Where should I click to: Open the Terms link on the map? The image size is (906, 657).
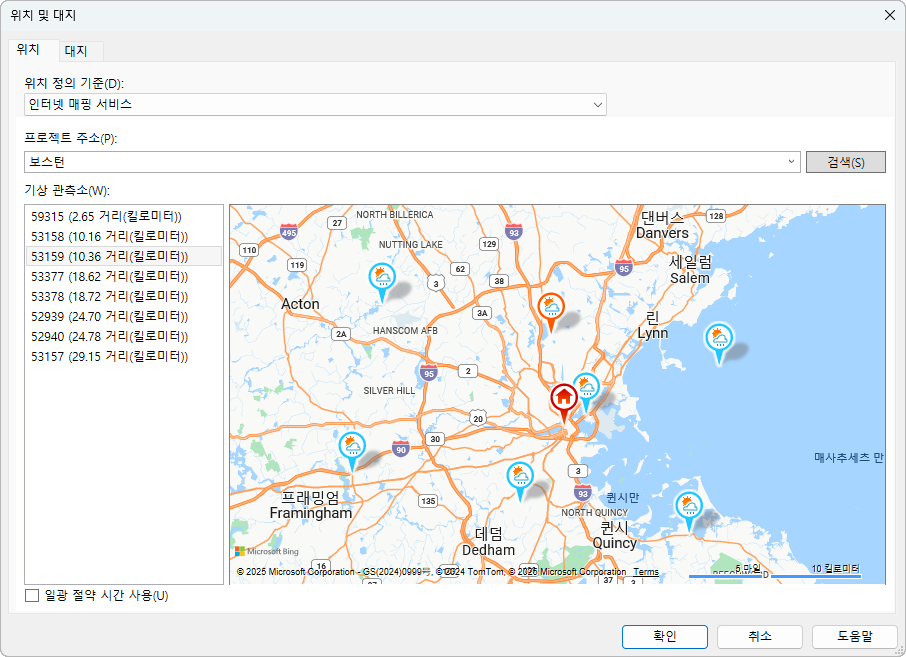(645, 571)
